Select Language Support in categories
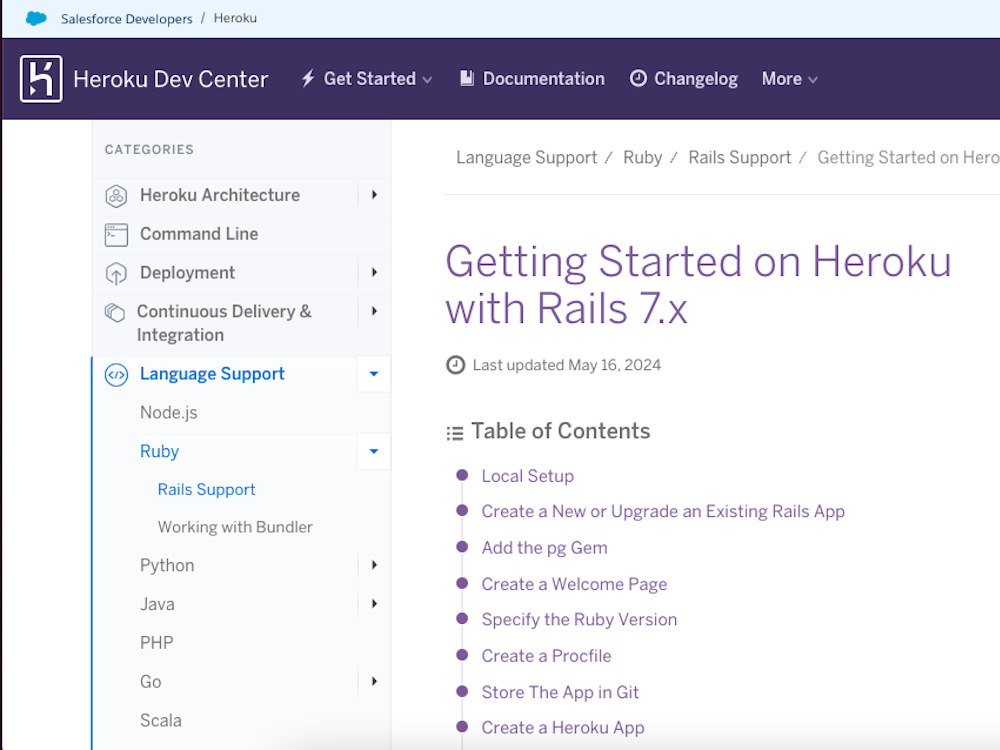This screenshot has width=1000, height=750. coord(212,374)
